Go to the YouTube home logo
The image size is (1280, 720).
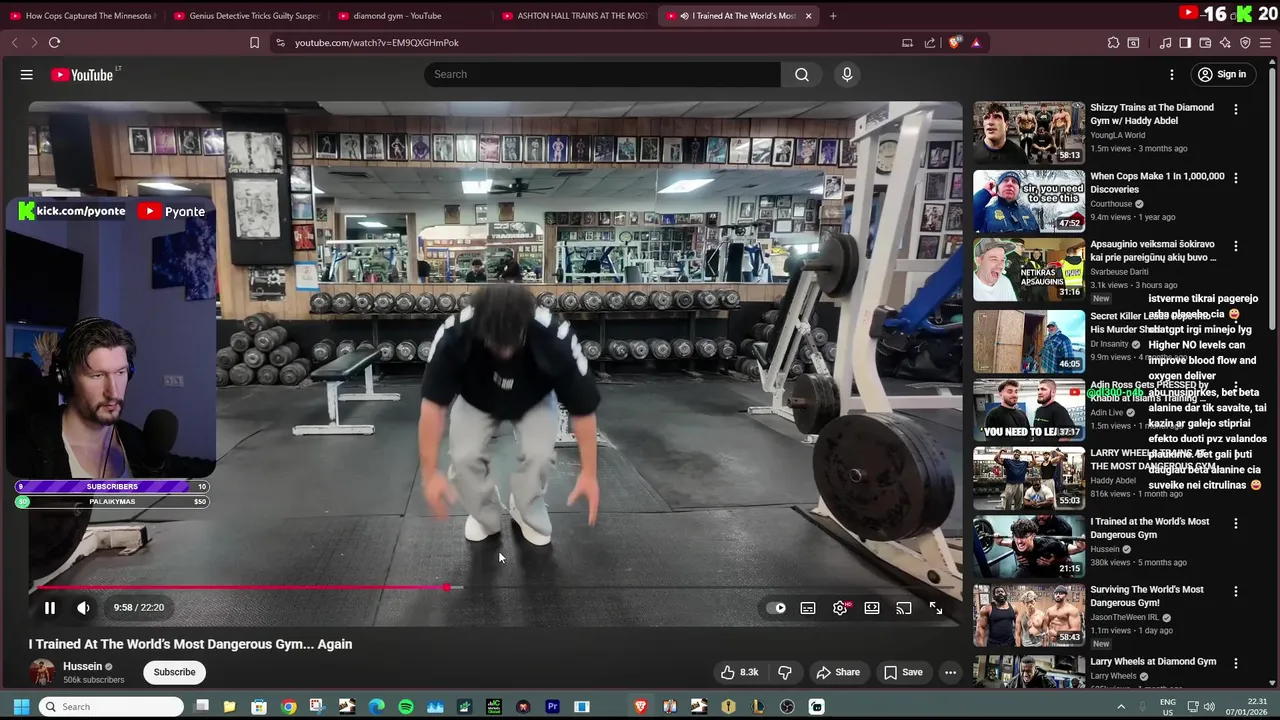click(x=83, y=74)
